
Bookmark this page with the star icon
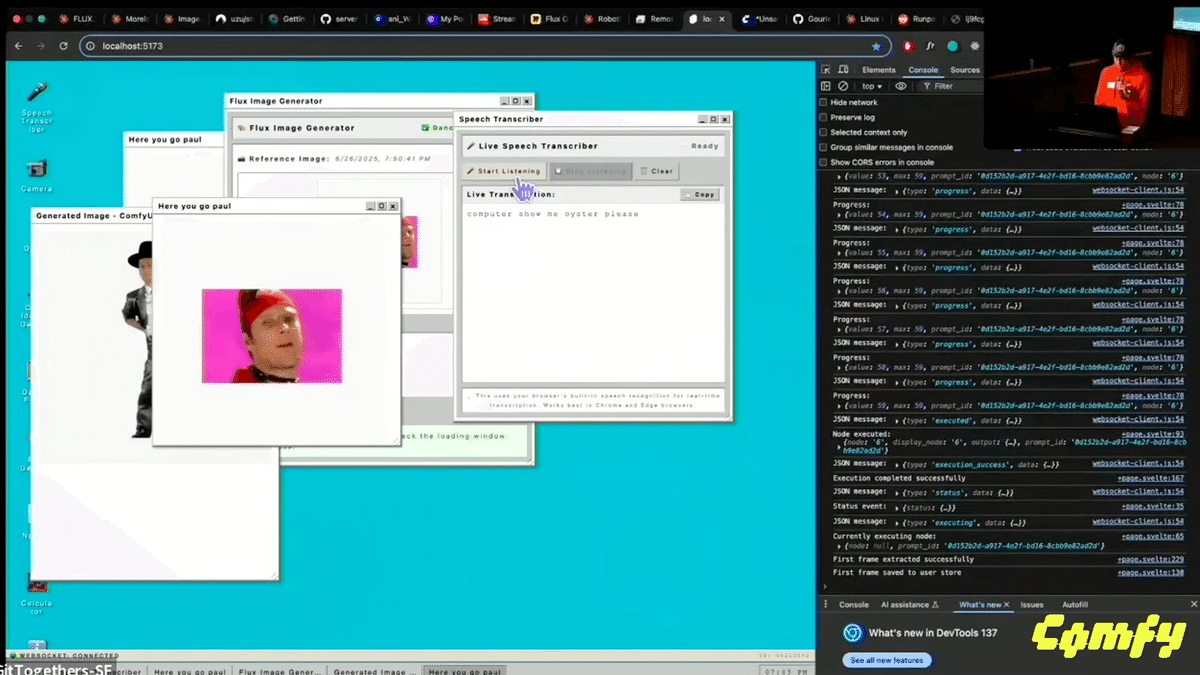pos(876,46)
